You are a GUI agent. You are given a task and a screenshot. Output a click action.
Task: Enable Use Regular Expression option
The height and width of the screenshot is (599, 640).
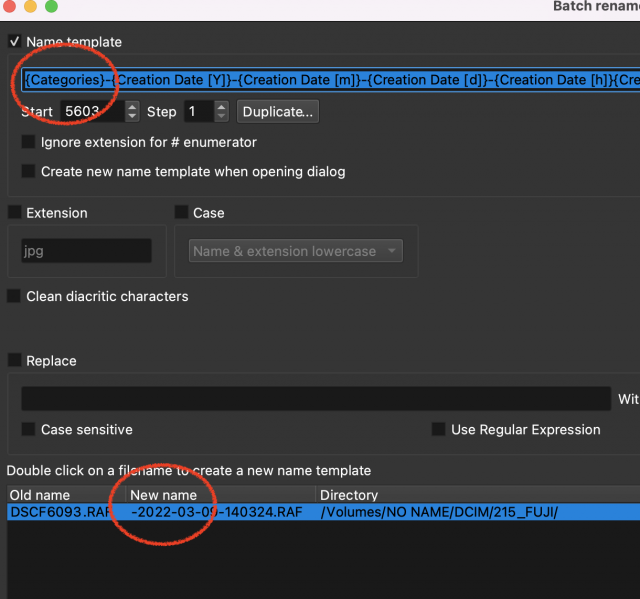click(438, 429)
